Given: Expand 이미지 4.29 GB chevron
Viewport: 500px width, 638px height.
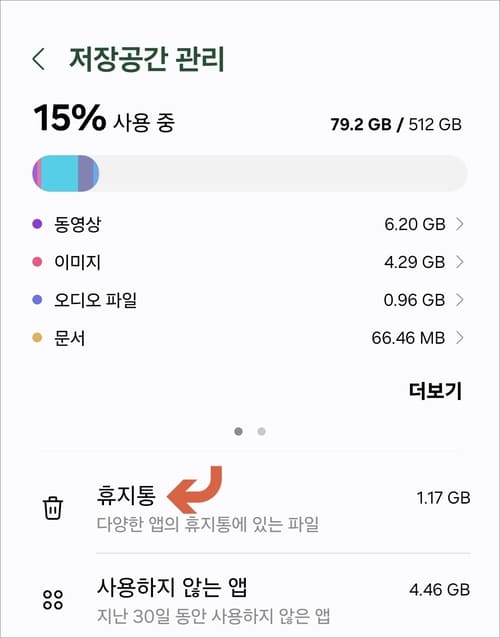Looking at the screenshot, I should (x=460, y=262).
